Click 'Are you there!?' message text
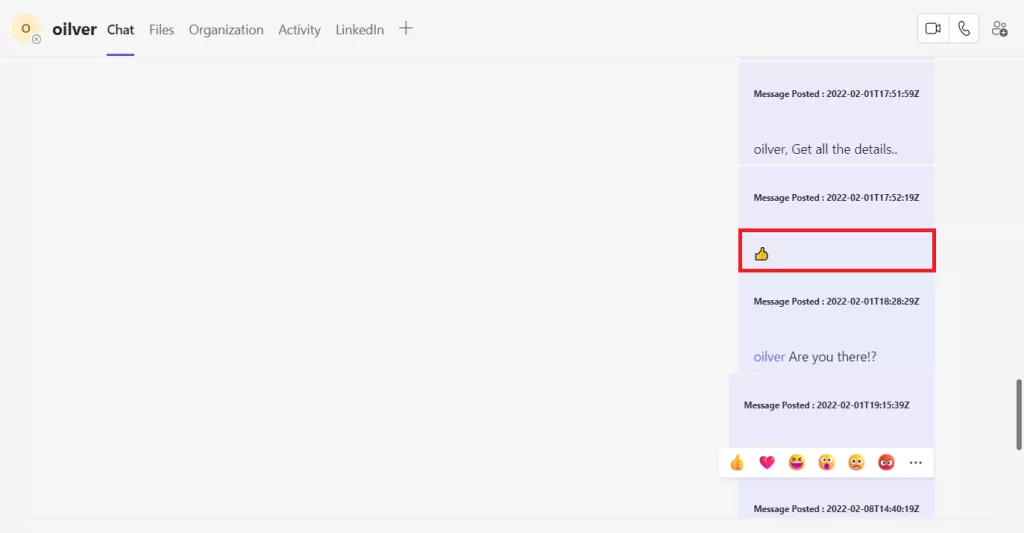 832,357
